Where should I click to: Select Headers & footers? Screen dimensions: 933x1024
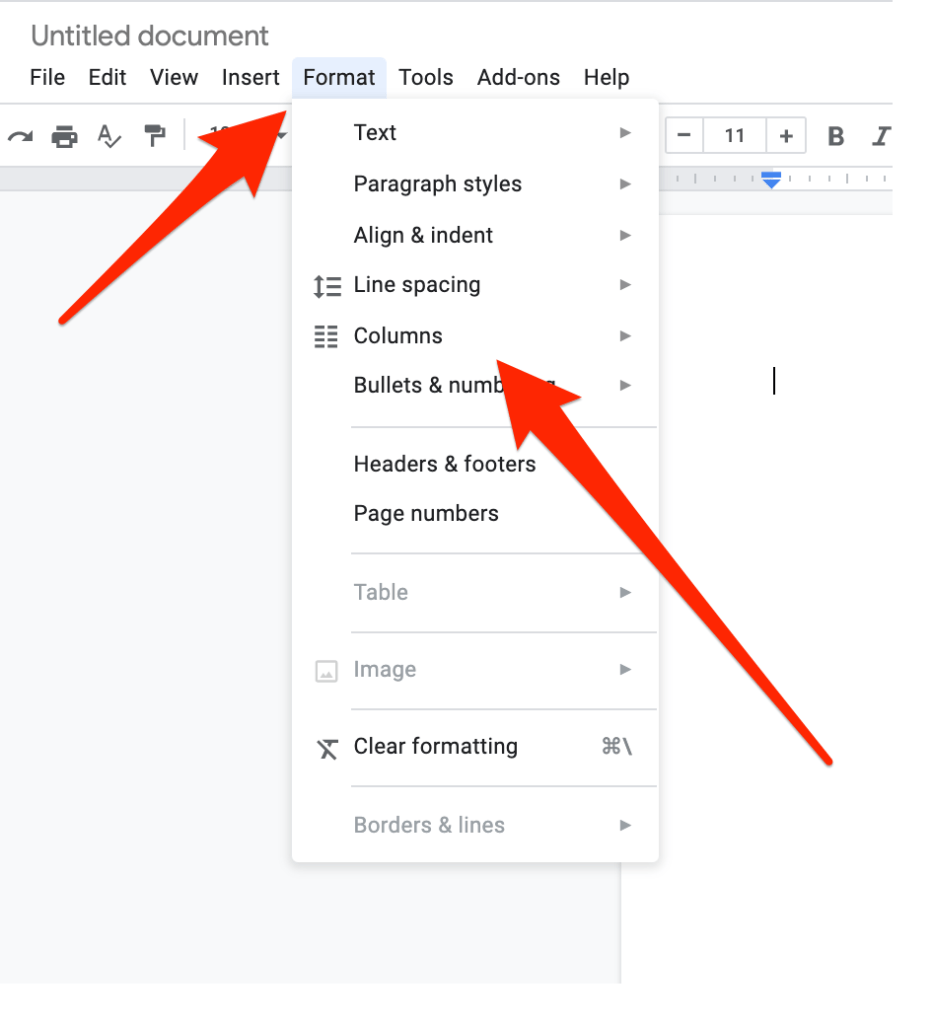coord(444,464)
